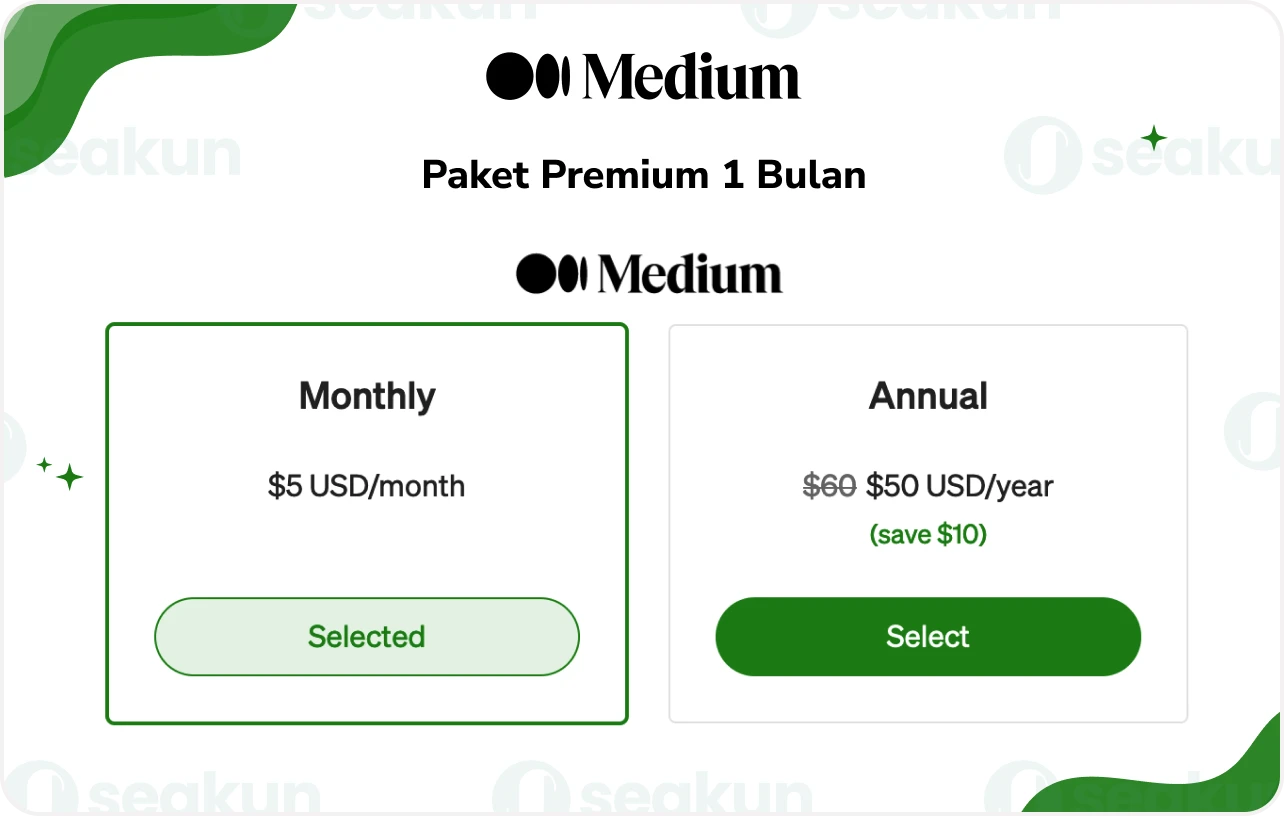Click the Selected button on Monthly plan
The height and width of the screenshot is (816, 1284).
click(x=366, y=636)
